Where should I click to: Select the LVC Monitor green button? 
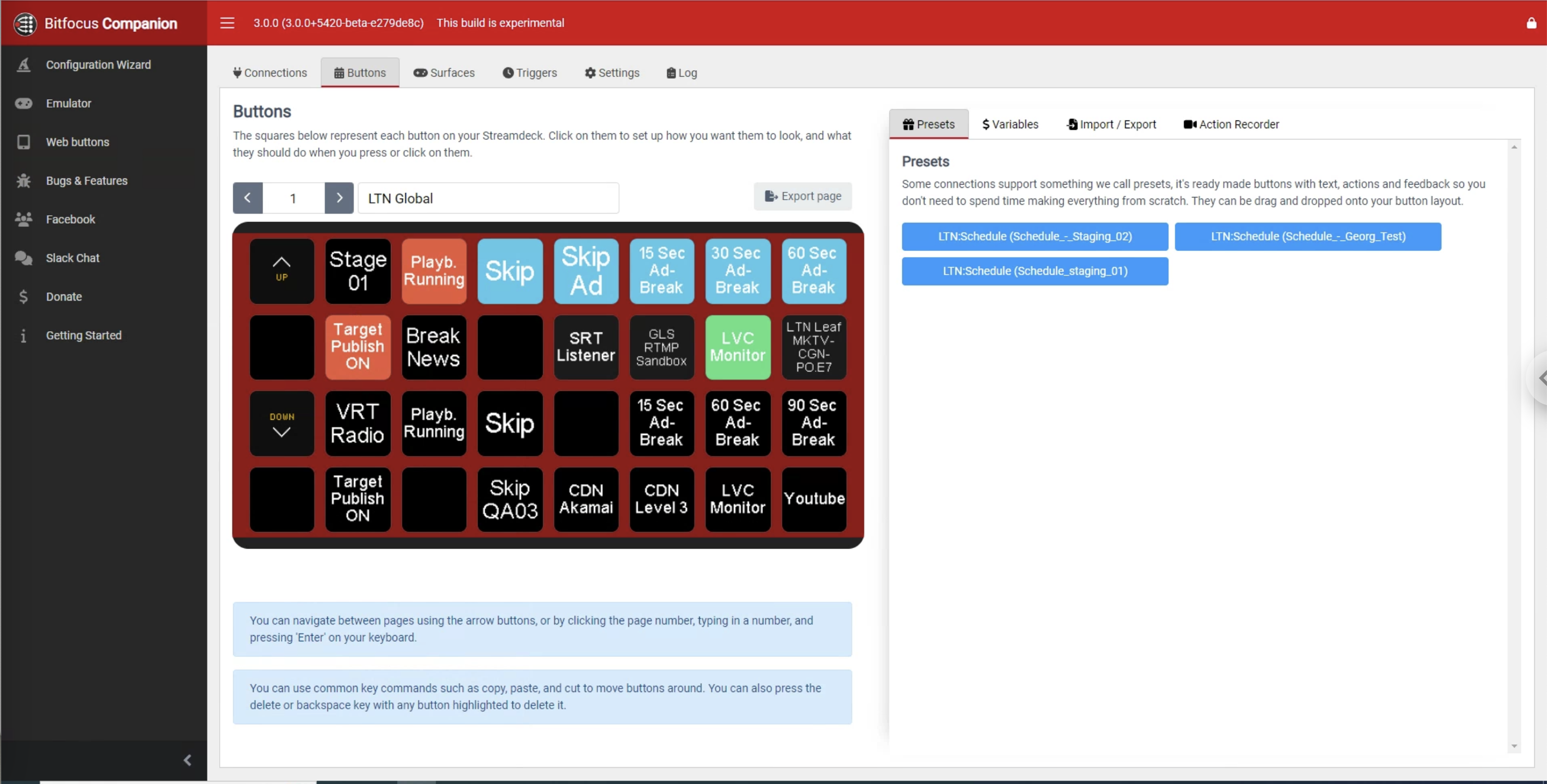point(737,347)
